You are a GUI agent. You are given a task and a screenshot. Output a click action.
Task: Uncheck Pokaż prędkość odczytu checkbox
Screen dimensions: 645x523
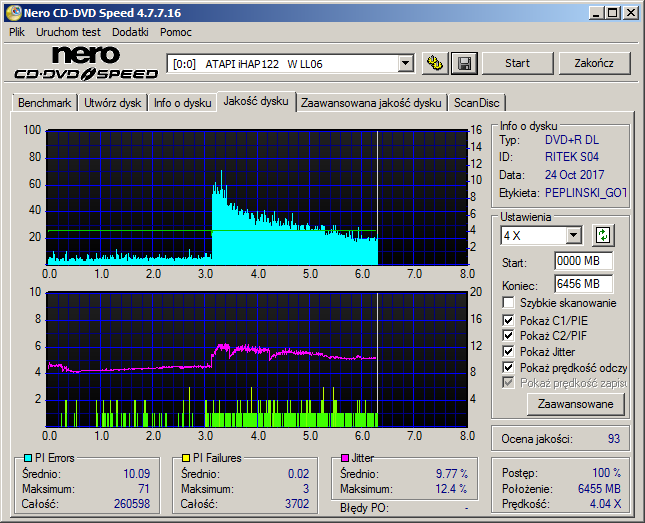[508, 367]
